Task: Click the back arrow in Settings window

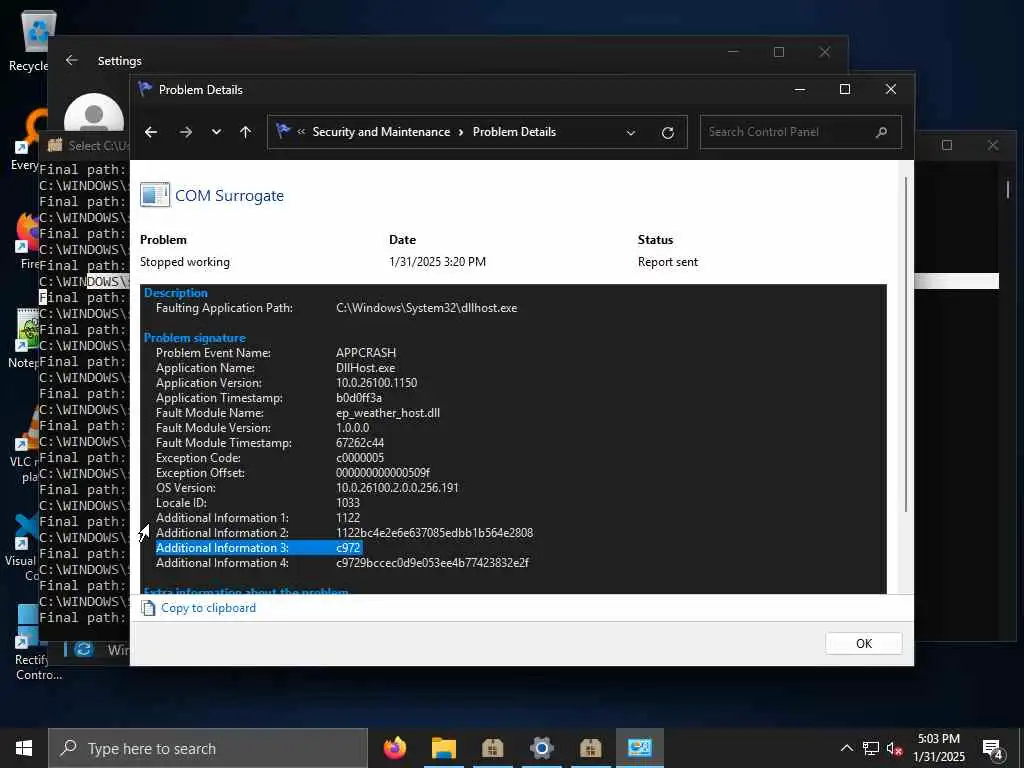Action: [72, 60]
